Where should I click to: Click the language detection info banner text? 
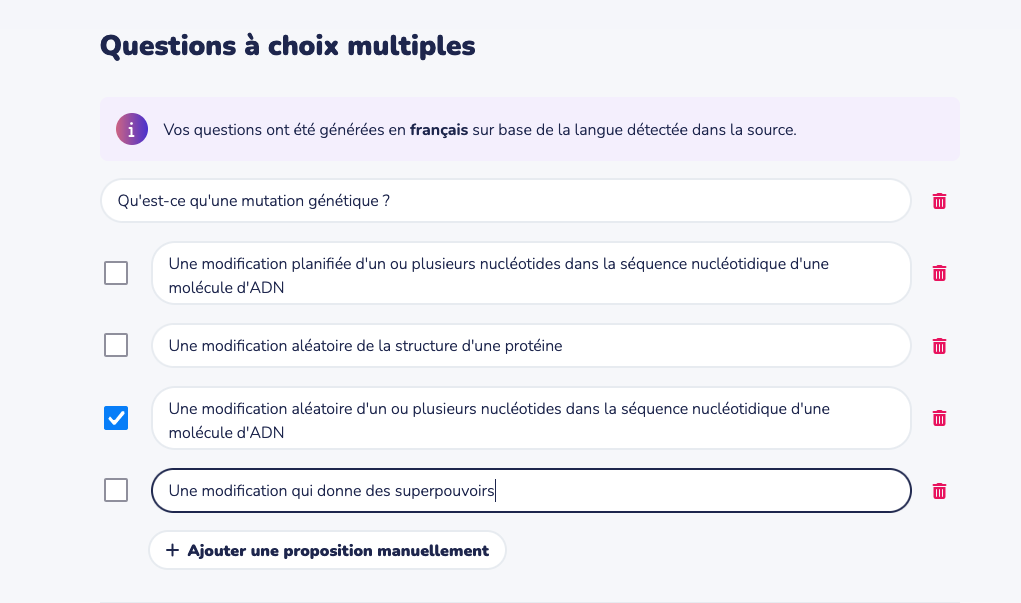click(600, 130)
